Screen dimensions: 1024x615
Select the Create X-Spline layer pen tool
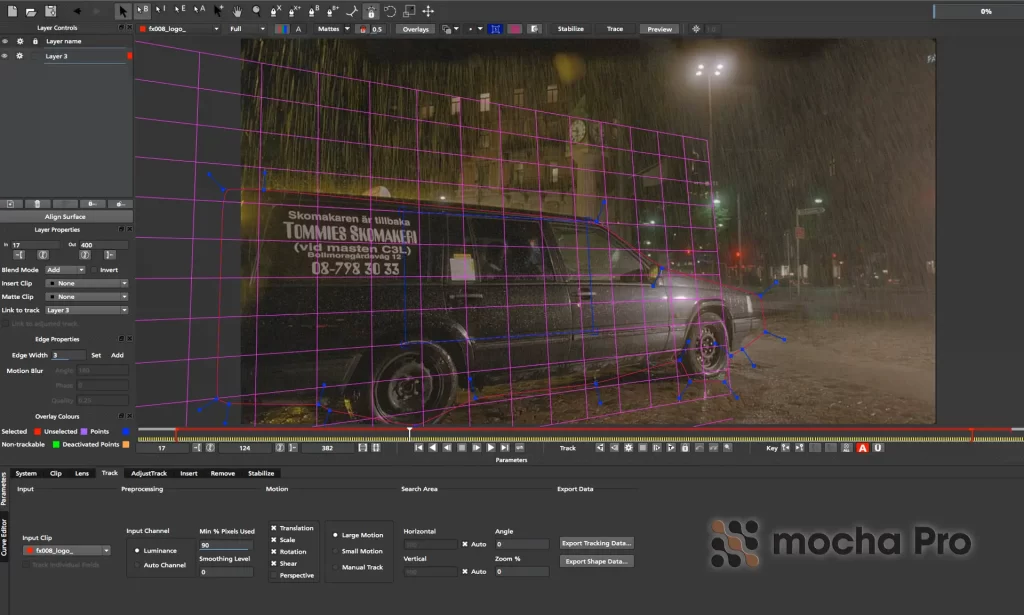pyautogui.click(x=273, y=11)
